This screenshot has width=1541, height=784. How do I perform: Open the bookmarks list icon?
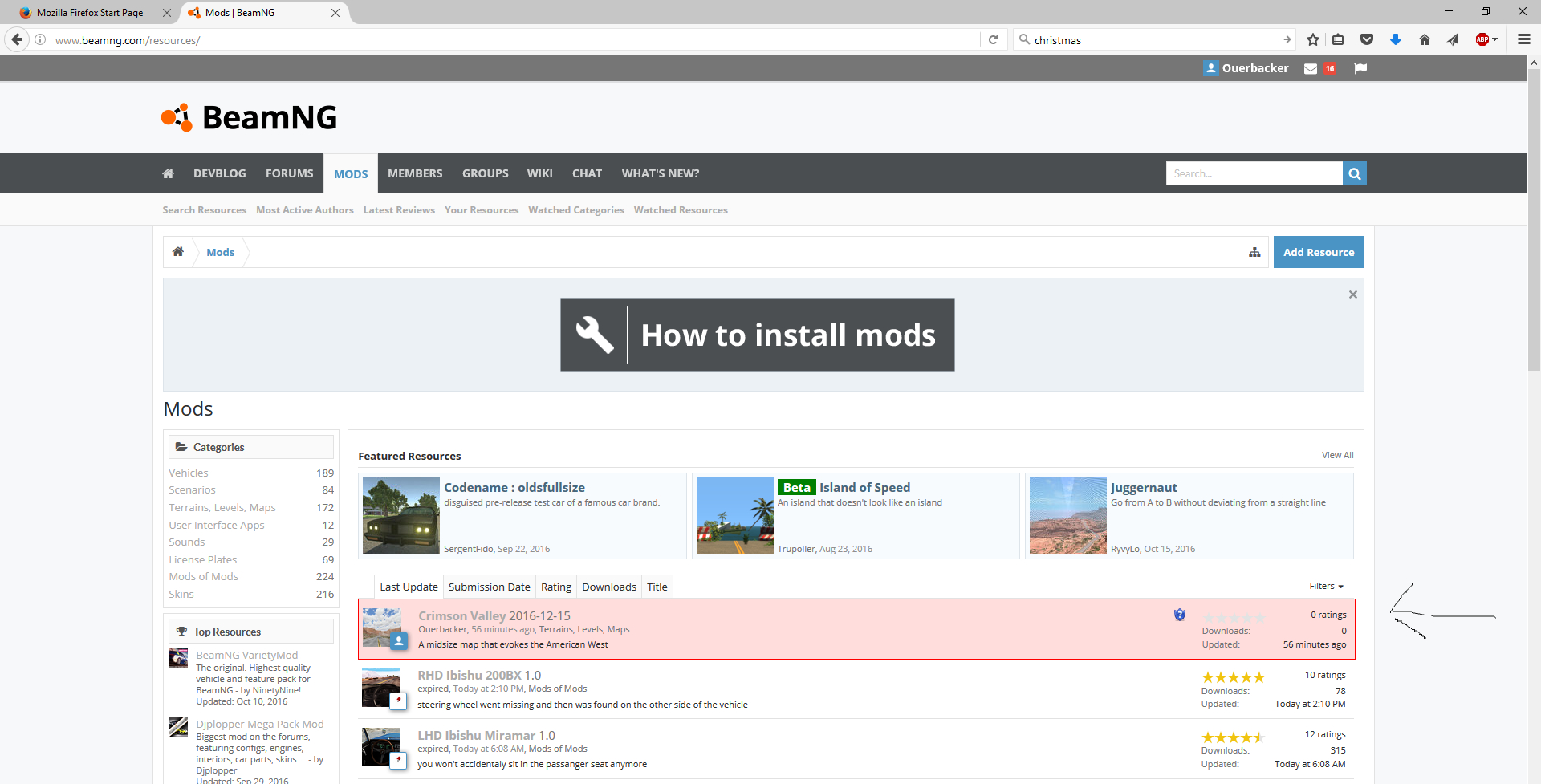[1338, 39]
